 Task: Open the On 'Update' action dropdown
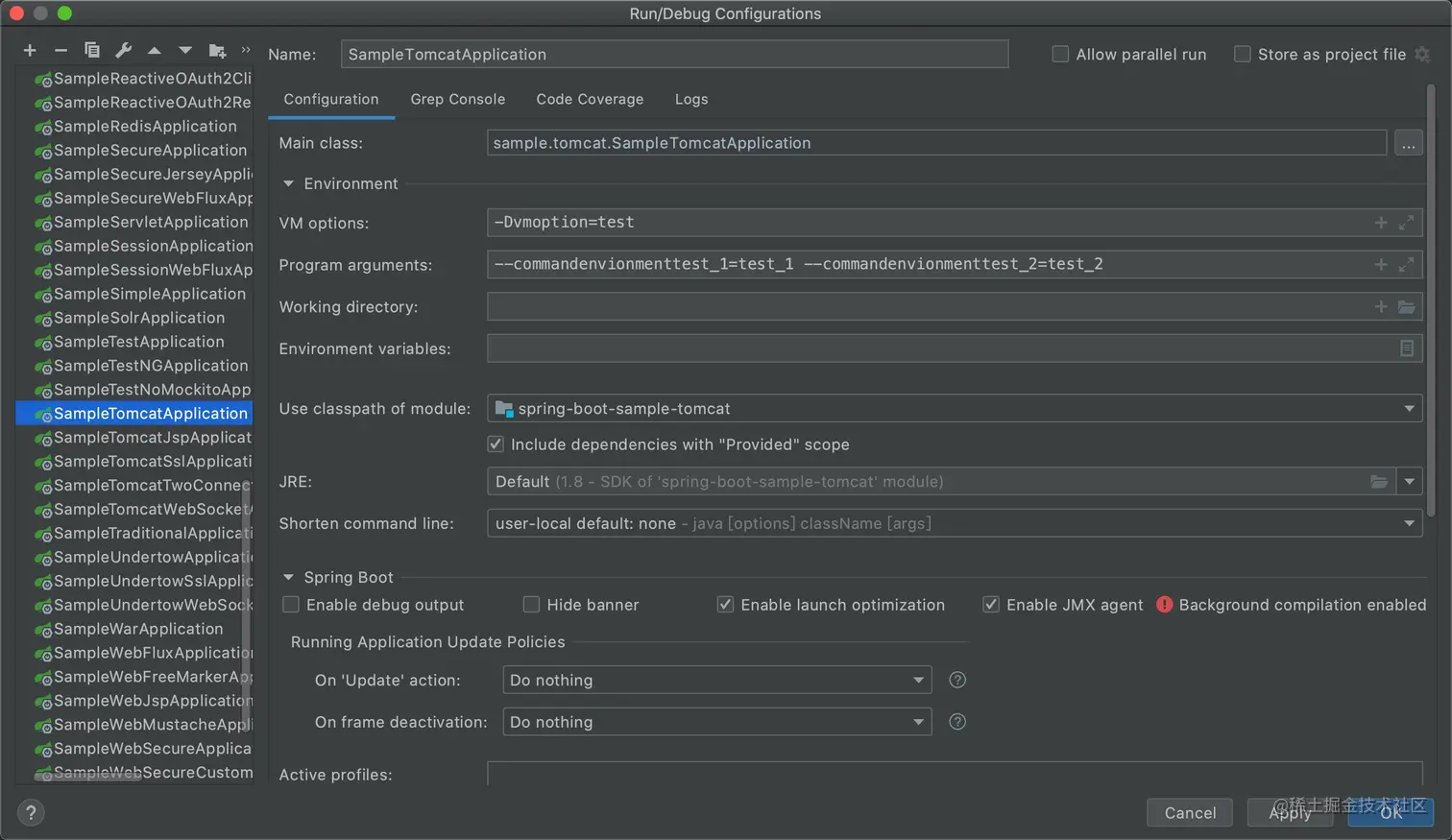tap(717, 680)
